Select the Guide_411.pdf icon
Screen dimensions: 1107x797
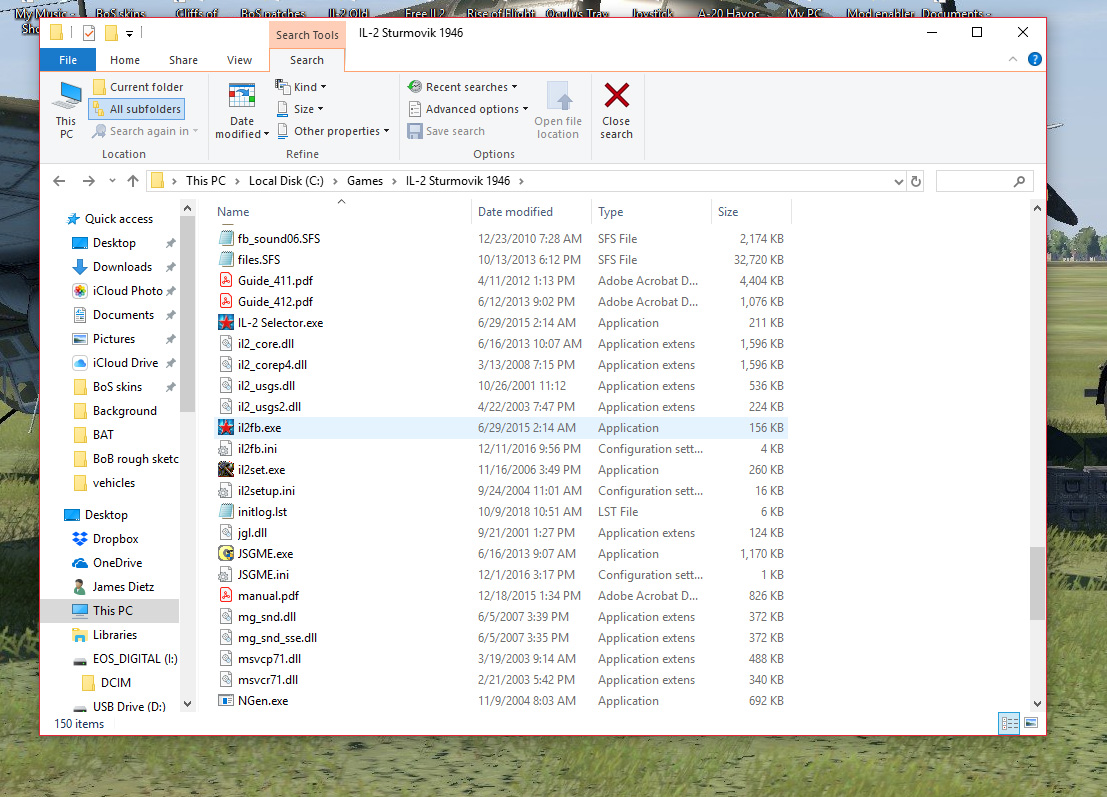click(x=226, y=280)
